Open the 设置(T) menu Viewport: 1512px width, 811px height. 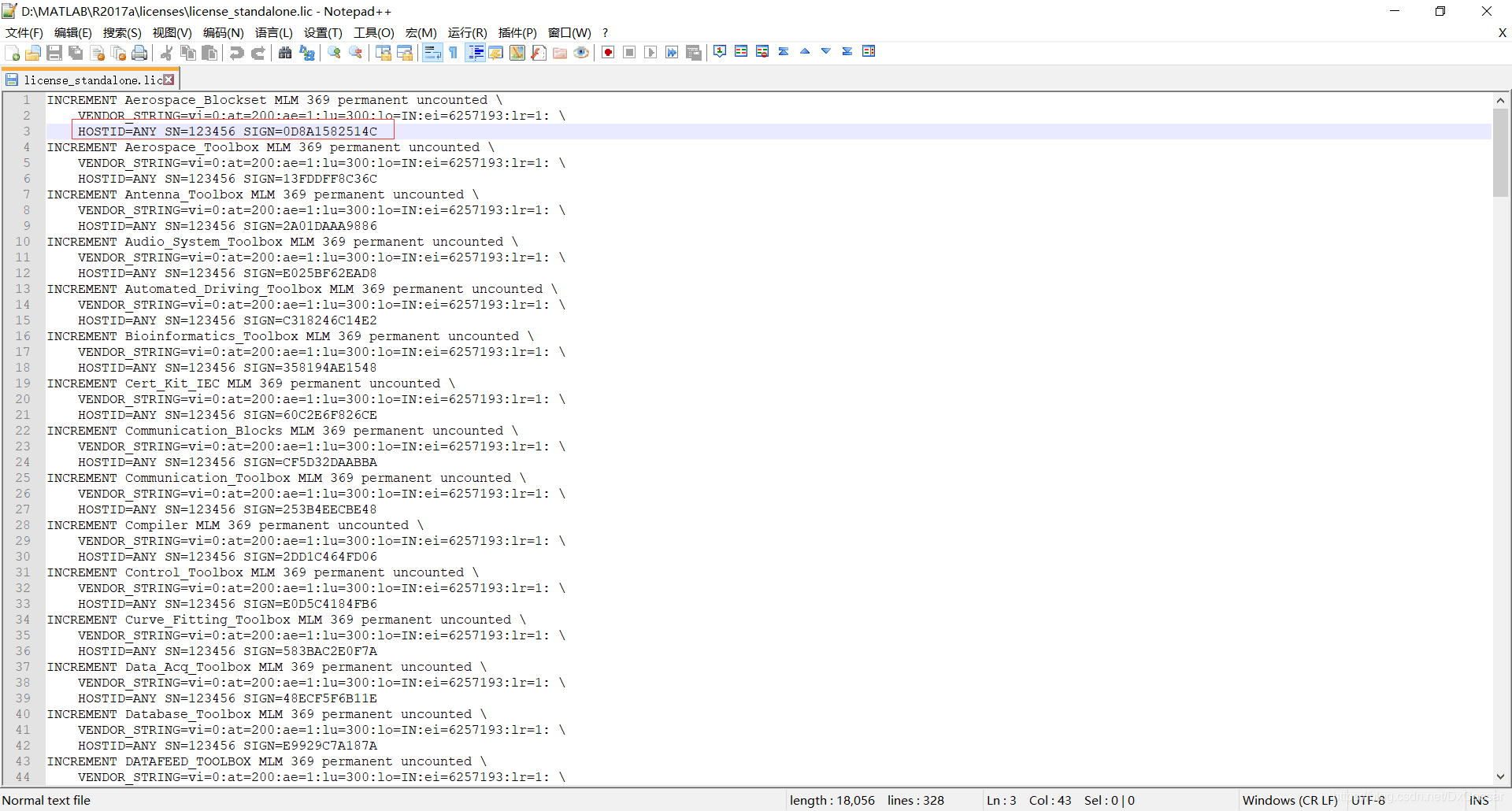323,32
